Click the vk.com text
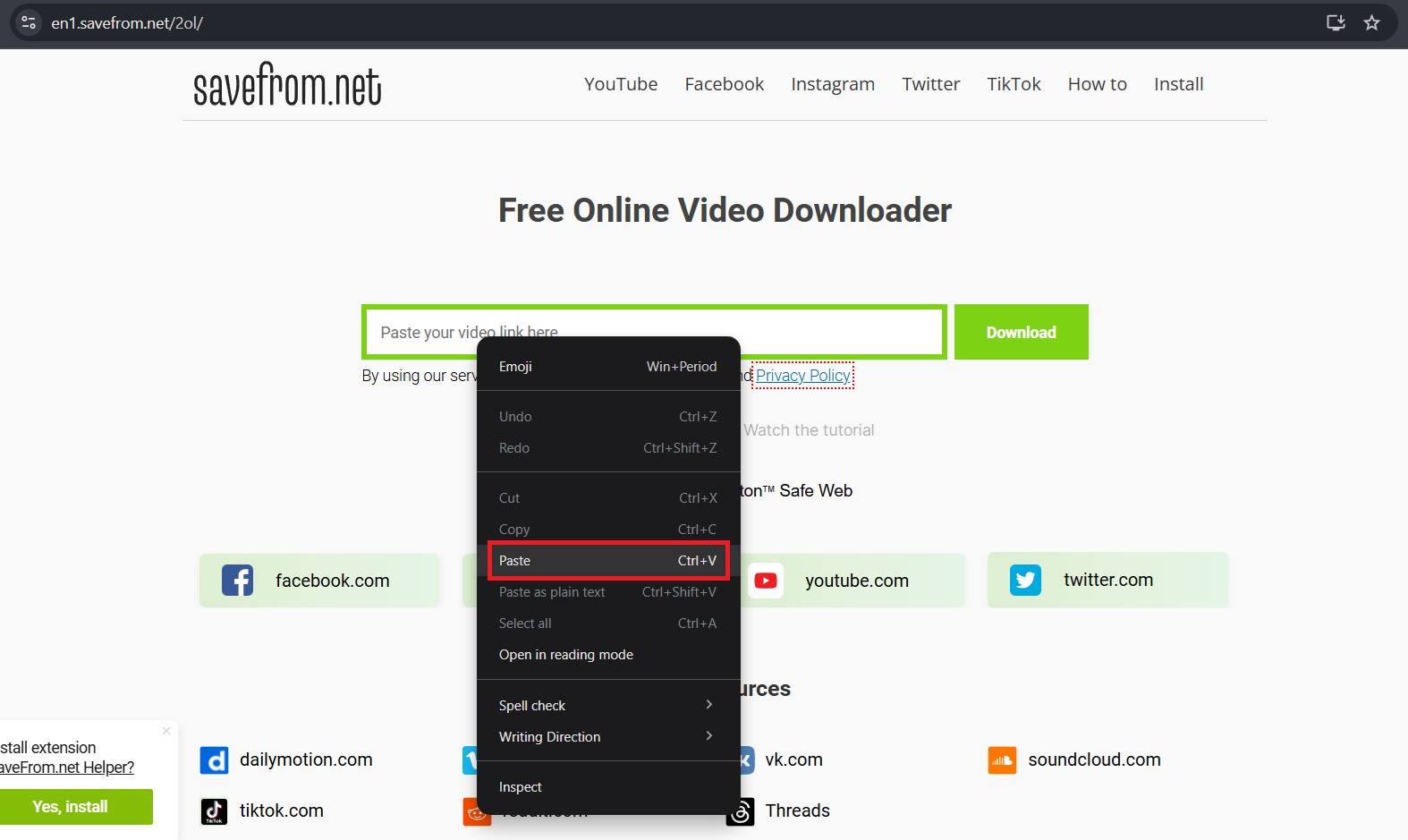Screen dimensions: 1408x840 point(793,759)
